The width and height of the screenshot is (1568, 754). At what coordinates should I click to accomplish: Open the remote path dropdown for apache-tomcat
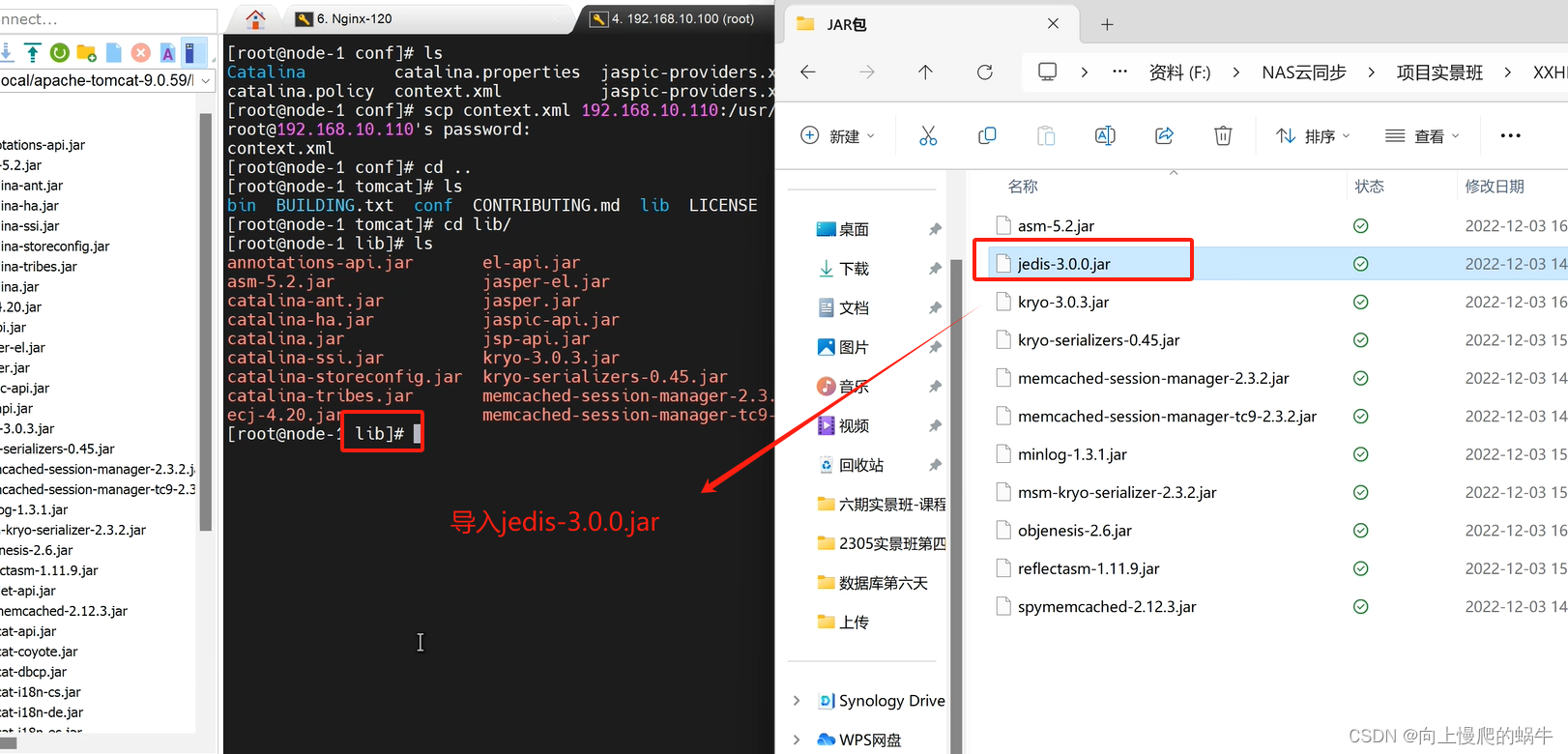(206, 81)
